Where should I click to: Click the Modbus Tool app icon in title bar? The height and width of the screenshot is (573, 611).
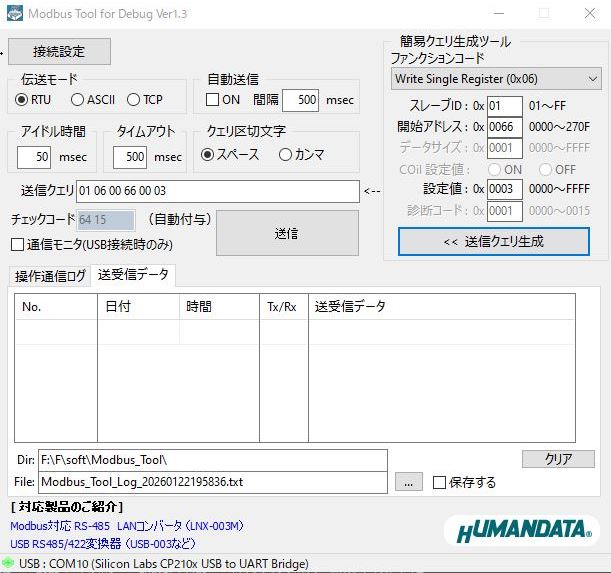[13, 13]
